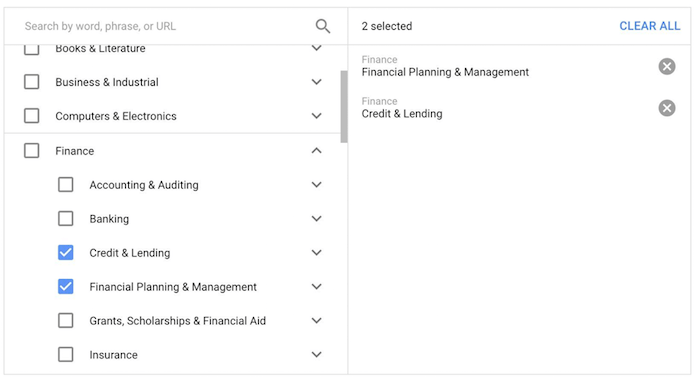Expand Insurance subcategory chevron

click(317, 355)
